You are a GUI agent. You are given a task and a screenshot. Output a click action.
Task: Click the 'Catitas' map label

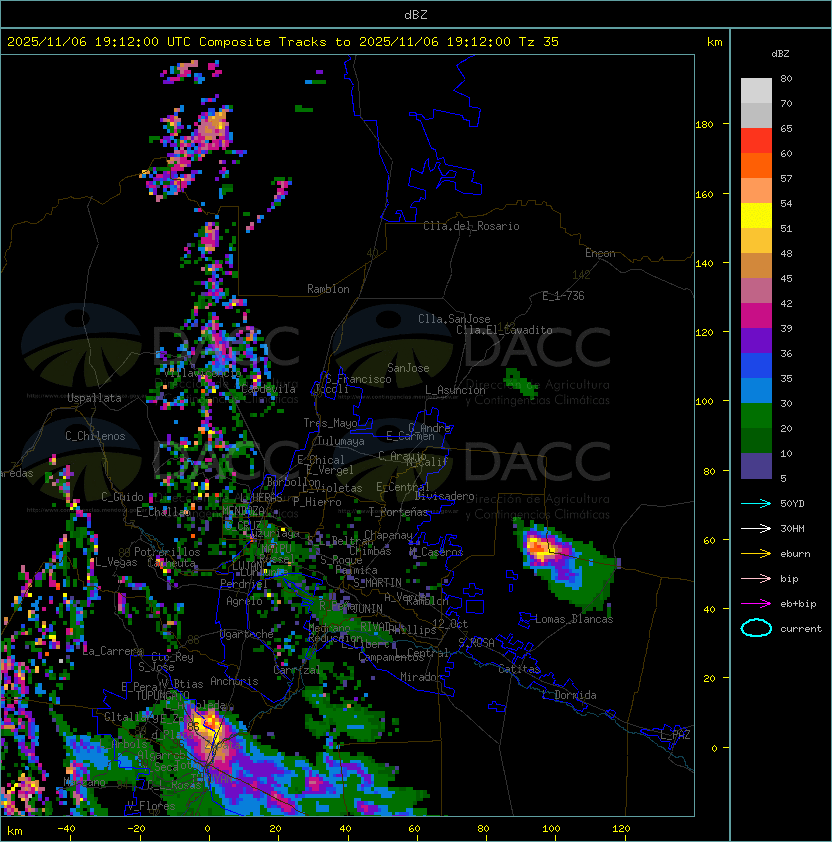coord(519,669)
